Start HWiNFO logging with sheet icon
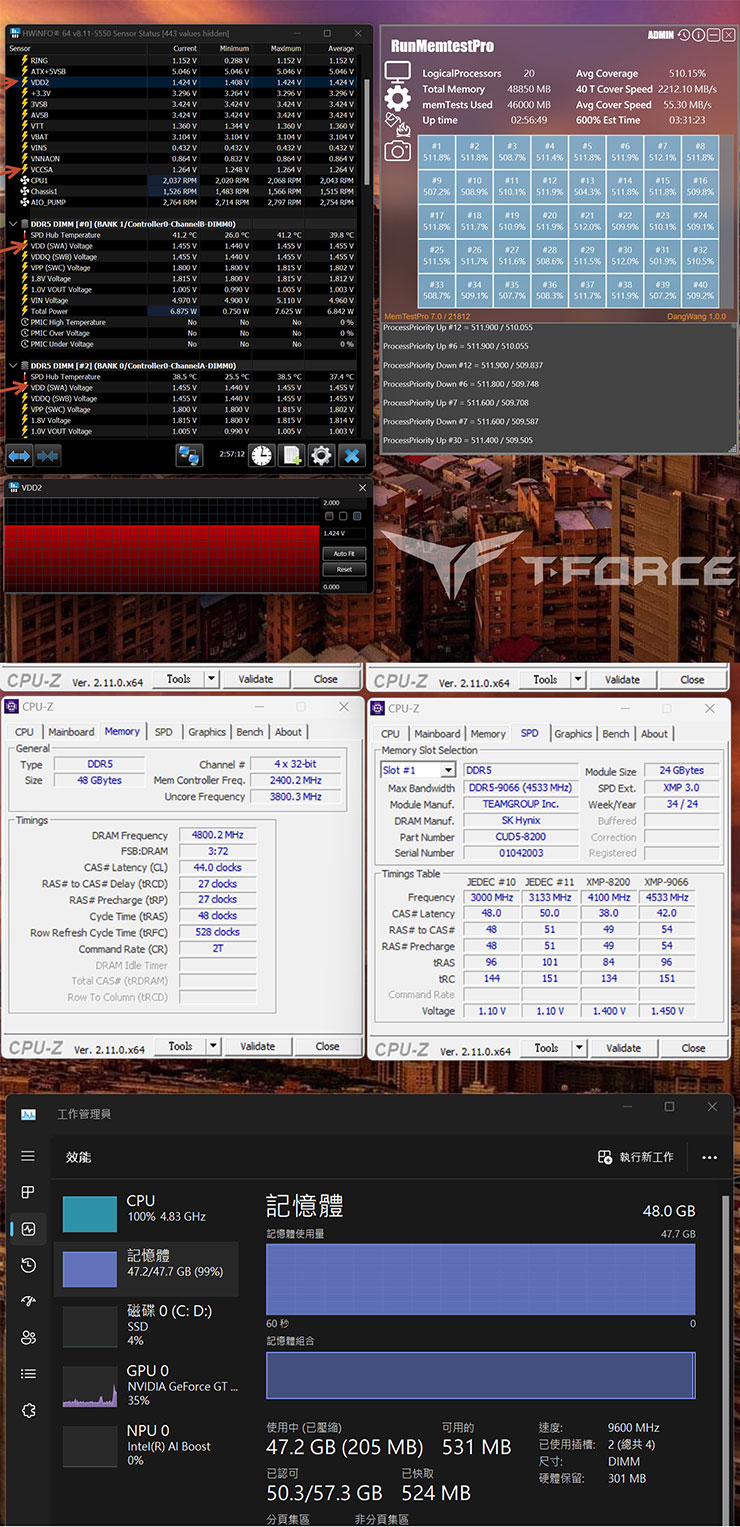The height and width of the screenshot is (1527, 740). pyautogui.click(x=291, y=456)
